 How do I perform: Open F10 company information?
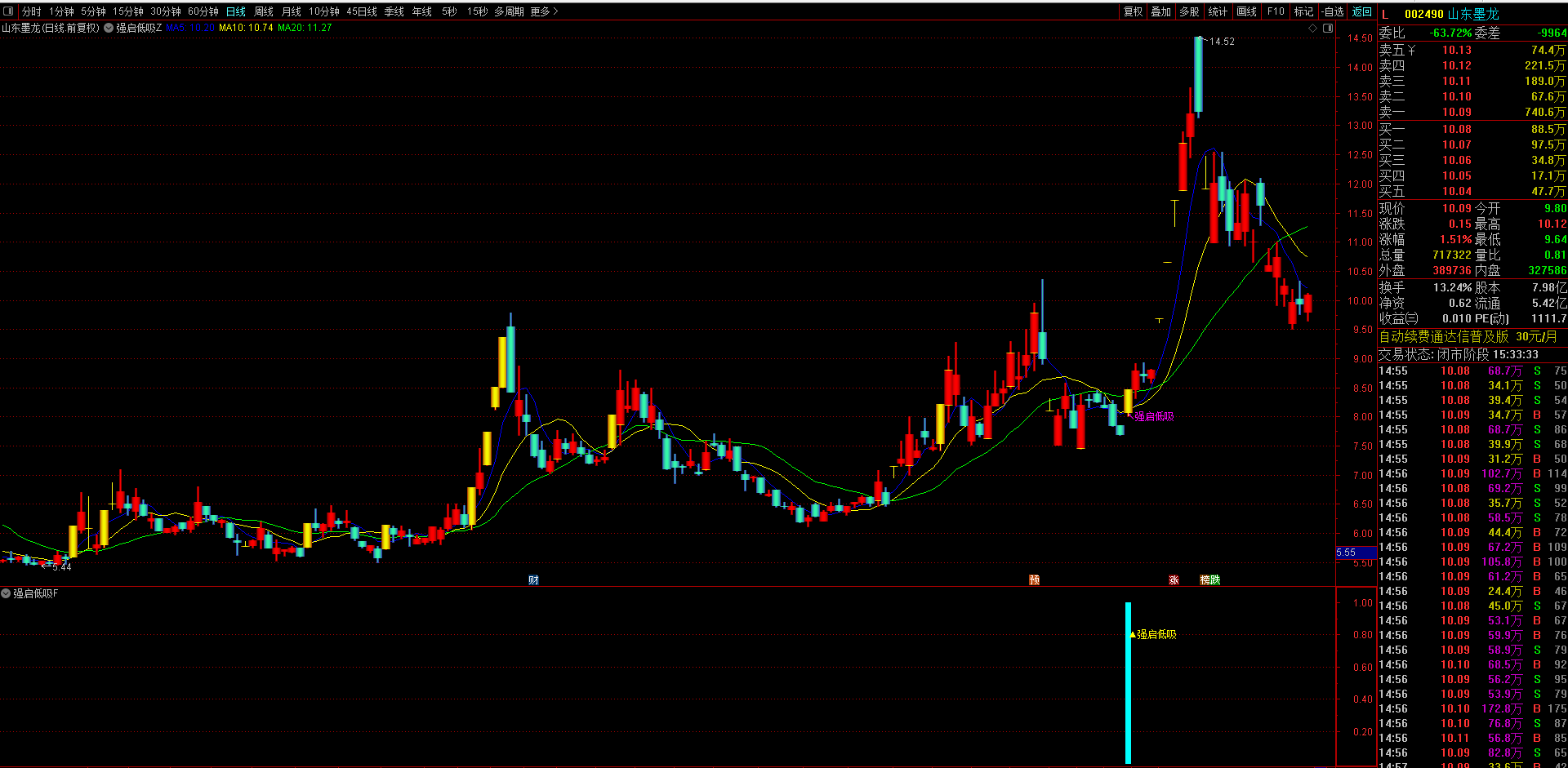[1276, 11]
